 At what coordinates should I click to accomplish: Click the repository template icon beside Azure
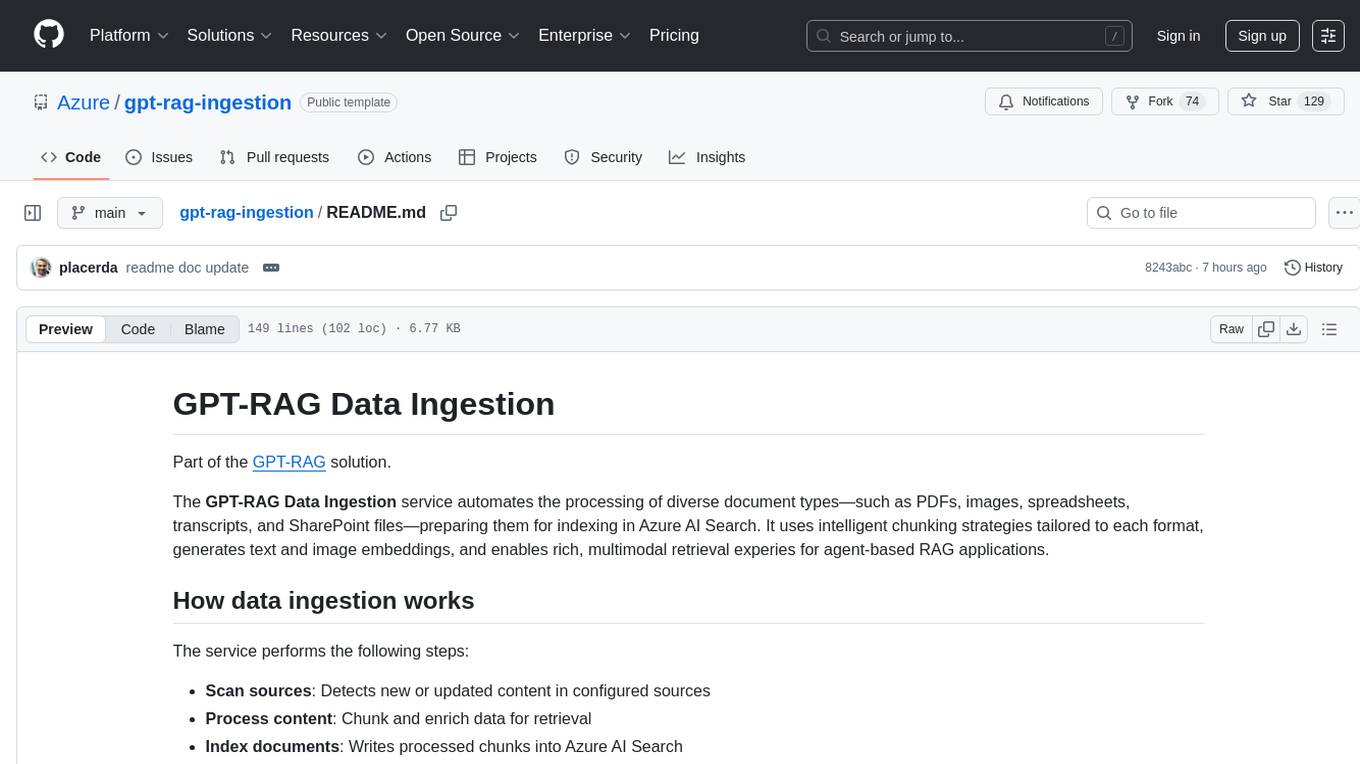(x=41, y=102)
